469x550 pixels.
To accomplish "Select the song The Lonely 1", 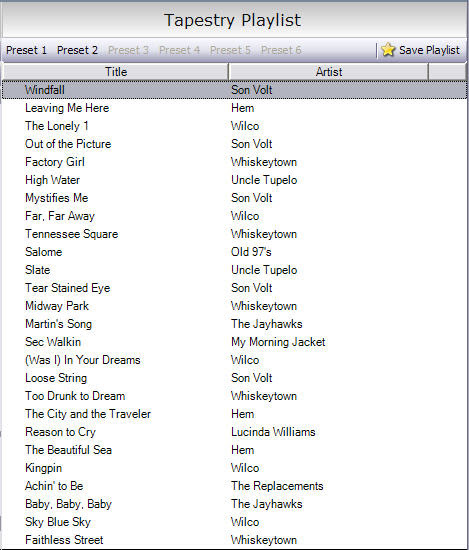I will tap(57, 126).
